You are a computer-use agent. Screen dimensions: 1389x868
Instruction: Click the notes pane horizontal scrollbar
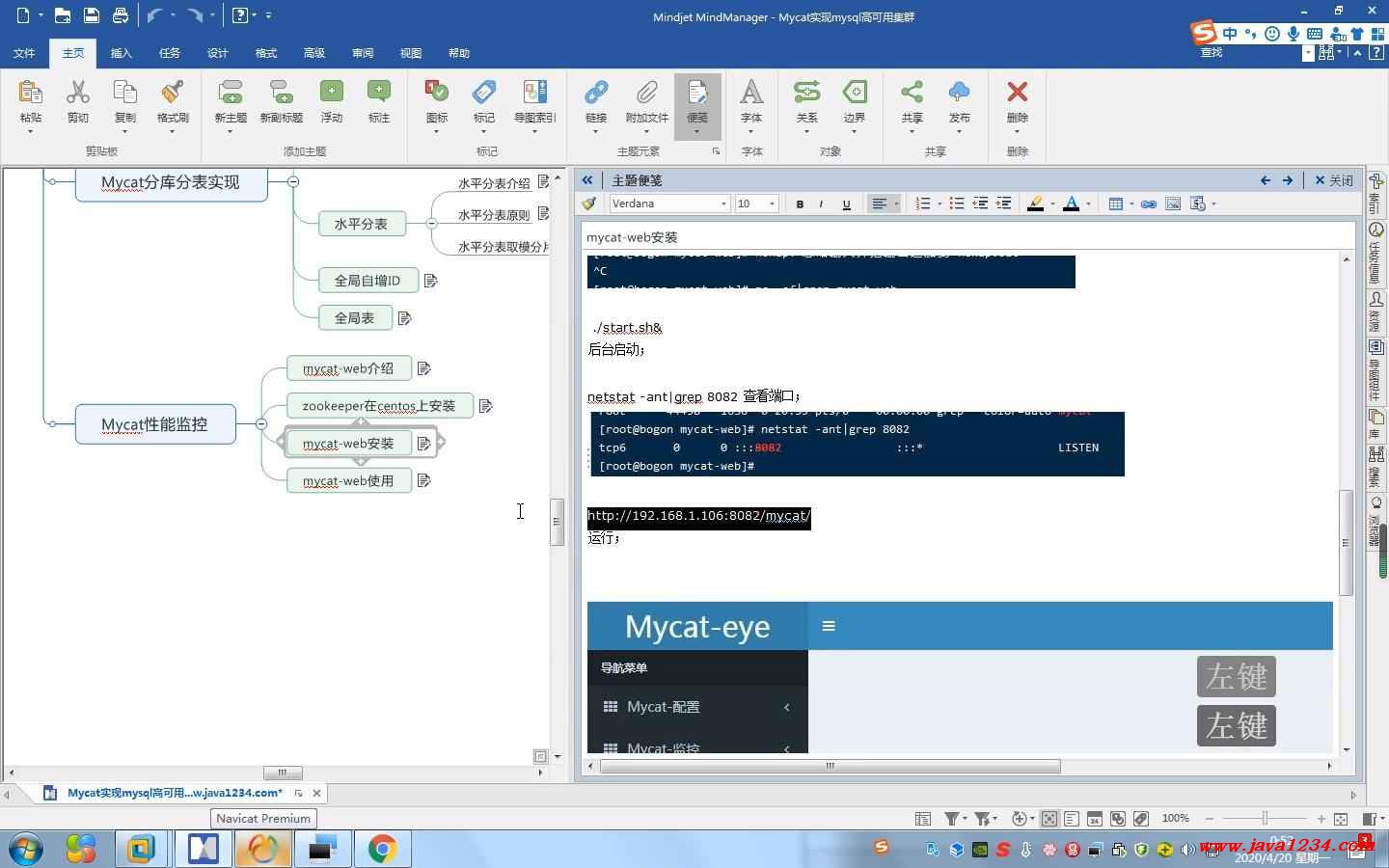[830, 766]
